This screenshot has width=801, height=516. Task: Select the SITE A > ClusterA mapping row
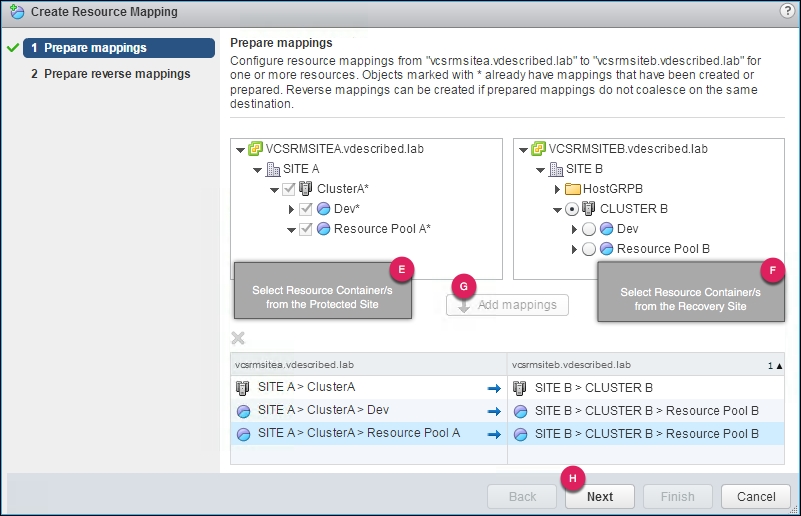(507, 388)
